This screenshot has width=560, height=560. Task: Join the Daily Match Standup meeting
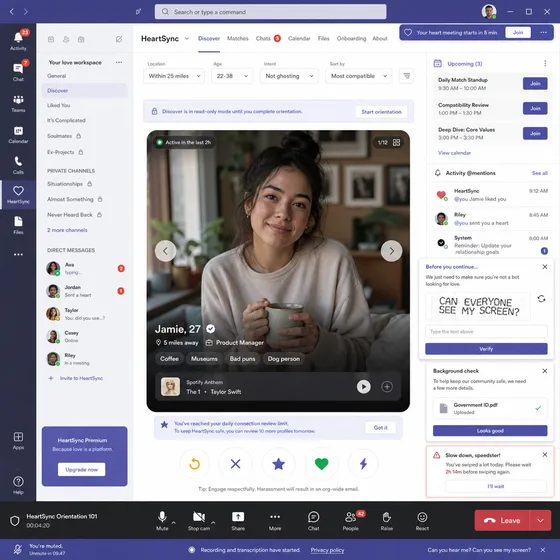pos(535,84)
